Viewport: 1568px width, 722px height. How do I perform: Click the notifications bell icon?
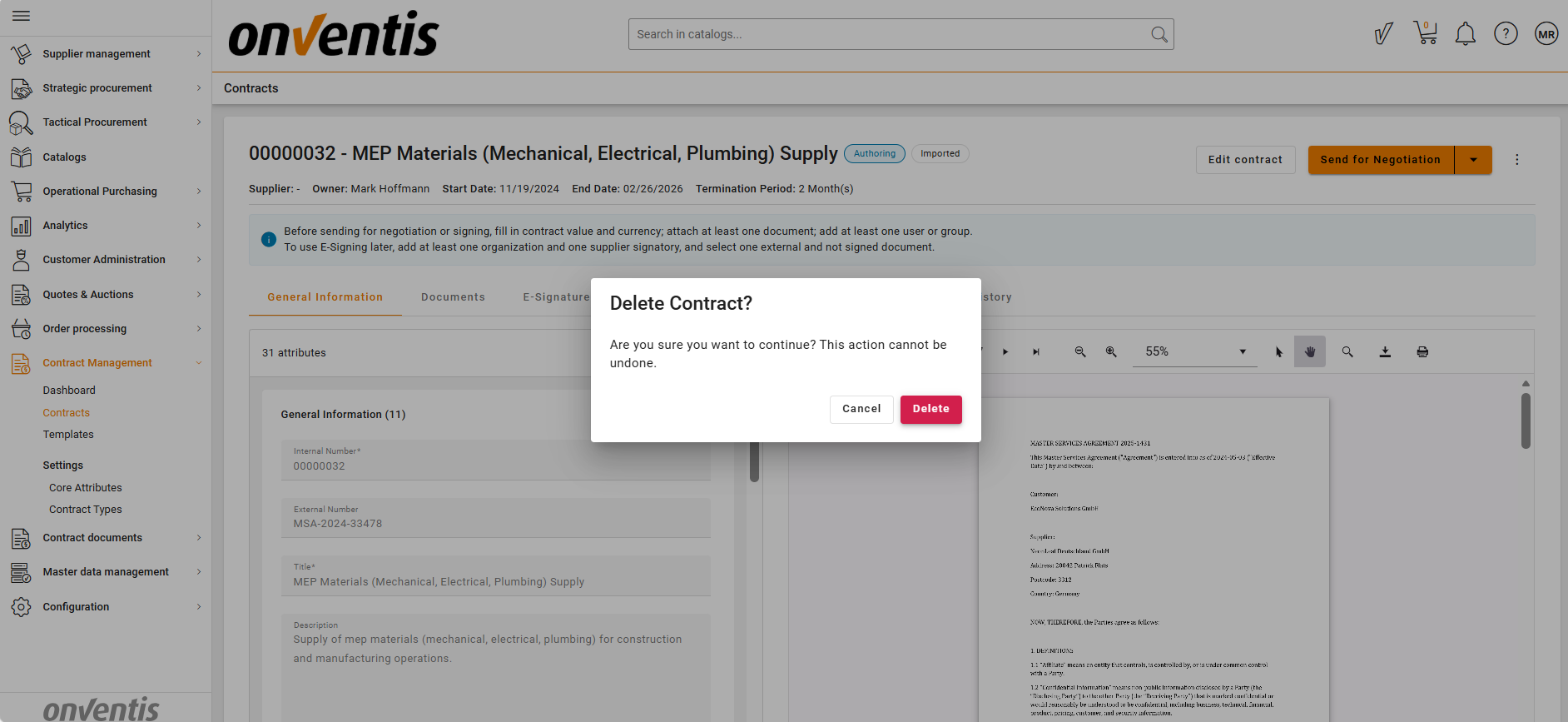pyautogui.click(x=1465, y=34)
